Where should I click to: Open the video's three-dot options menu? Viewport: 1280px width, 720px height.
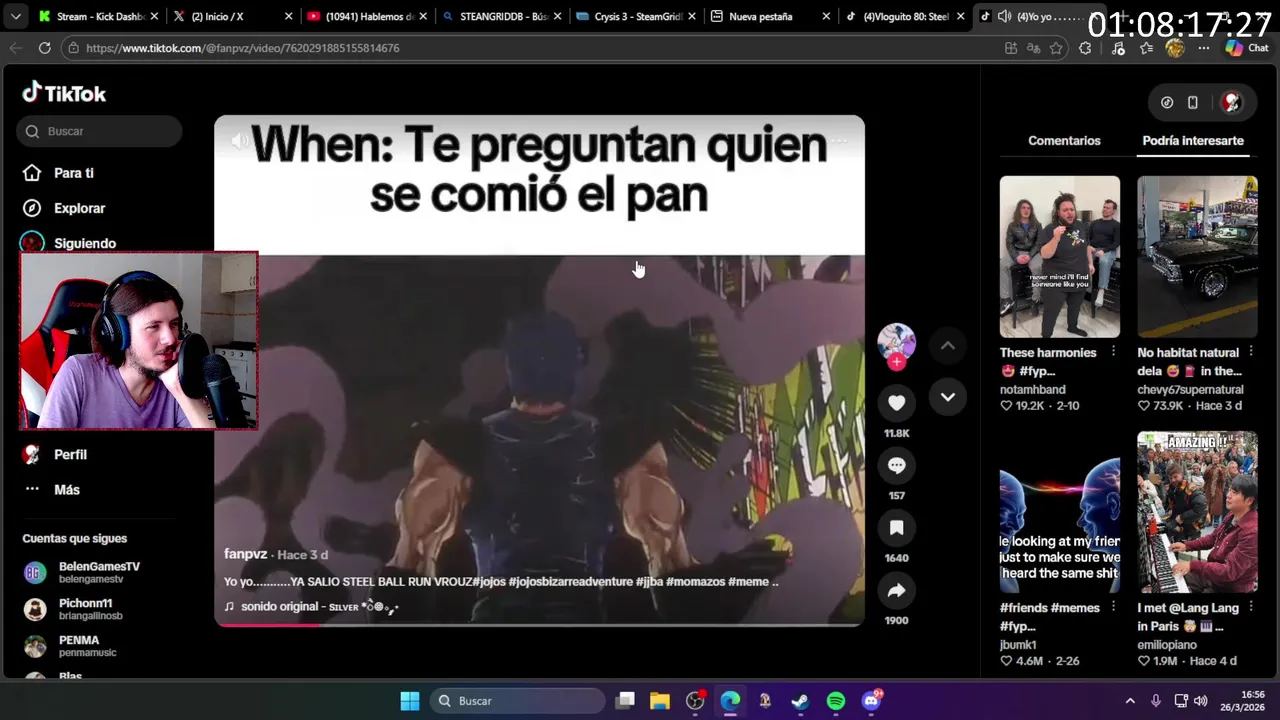pos(838,141)
